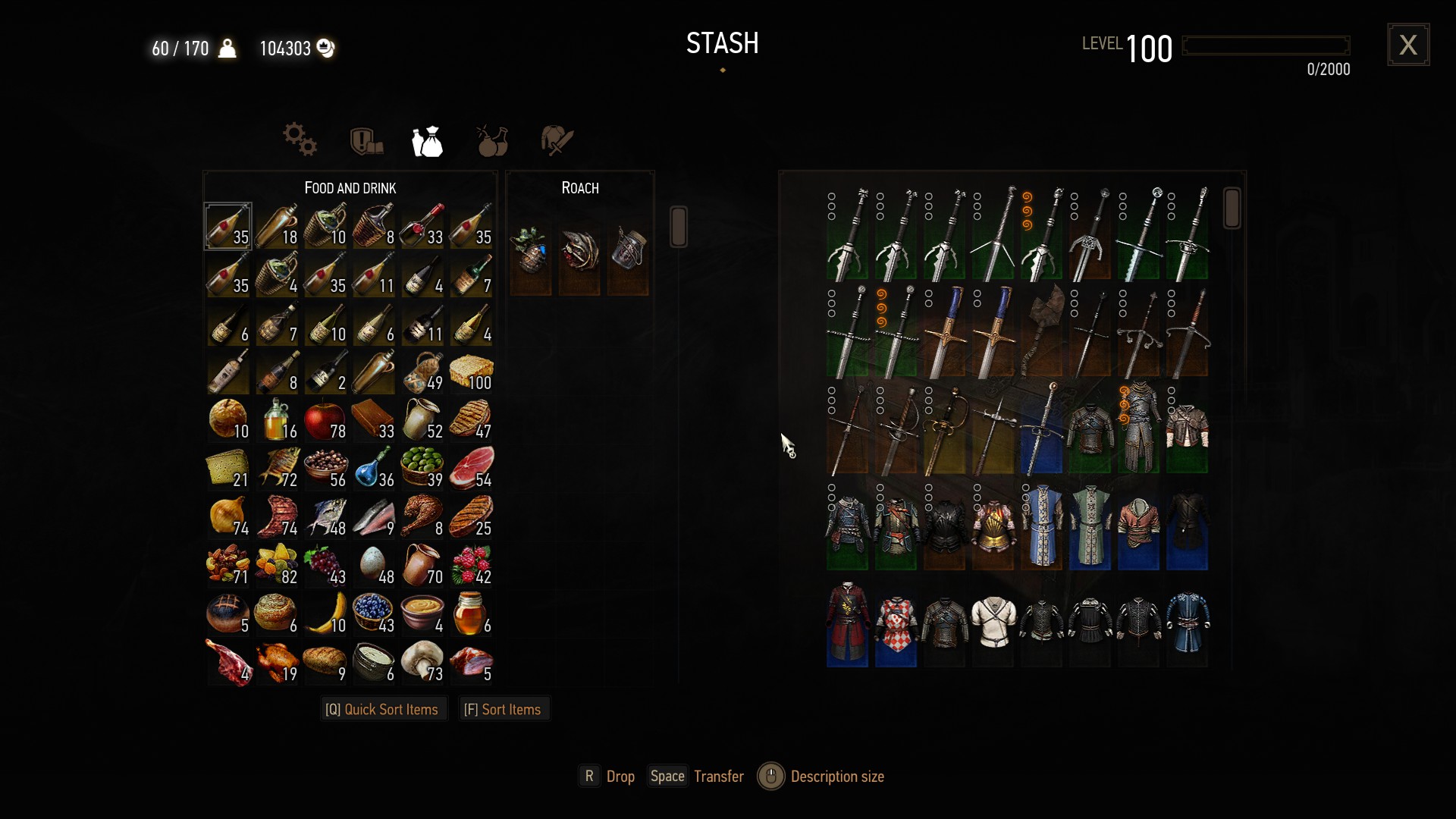Click the inventory grid scrollbar handle
The height and width of the screenshot is (819, 1456).
coord(679,226)
